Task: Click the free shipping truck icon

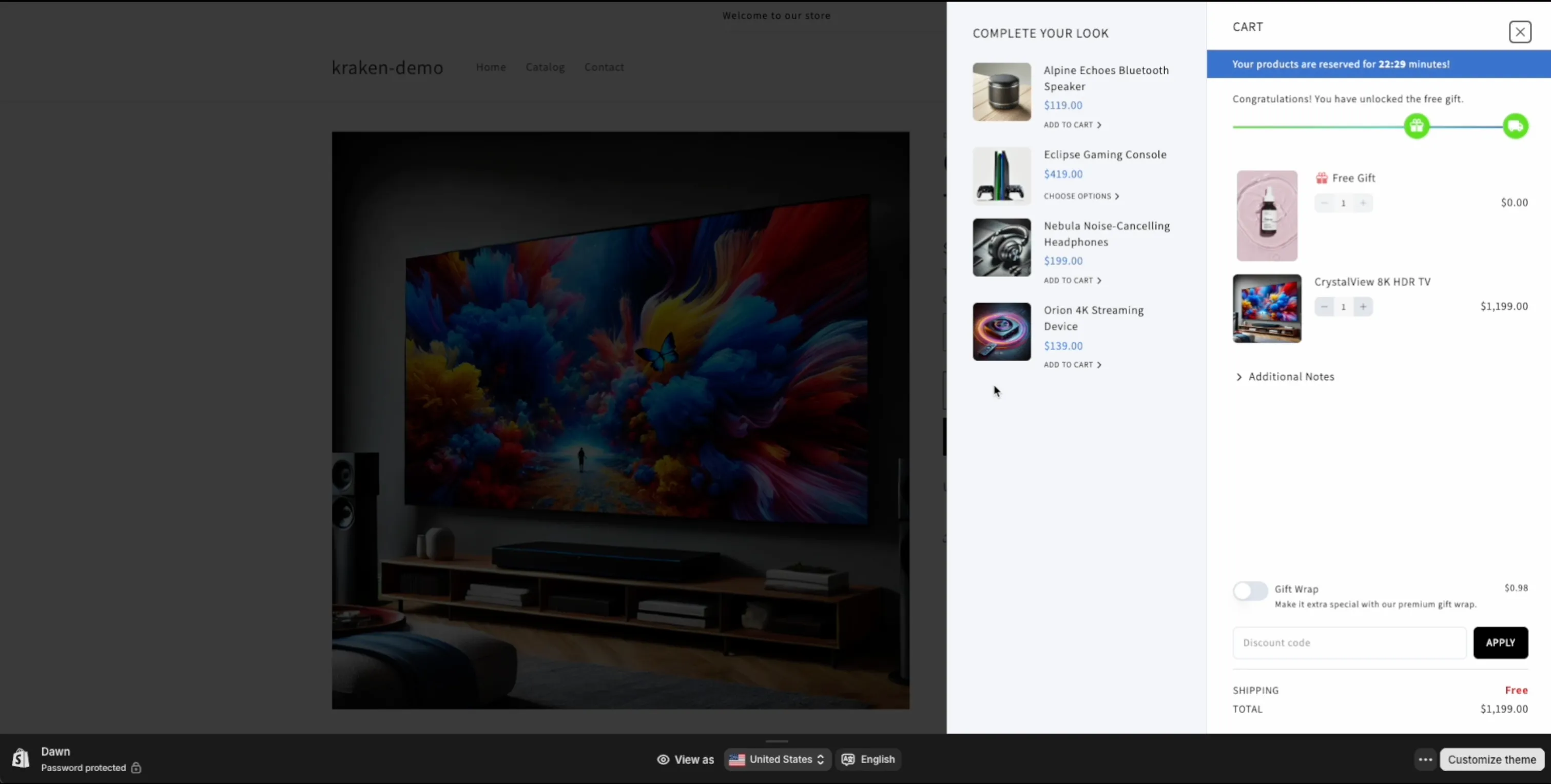Action: (x=1515, y=126)
